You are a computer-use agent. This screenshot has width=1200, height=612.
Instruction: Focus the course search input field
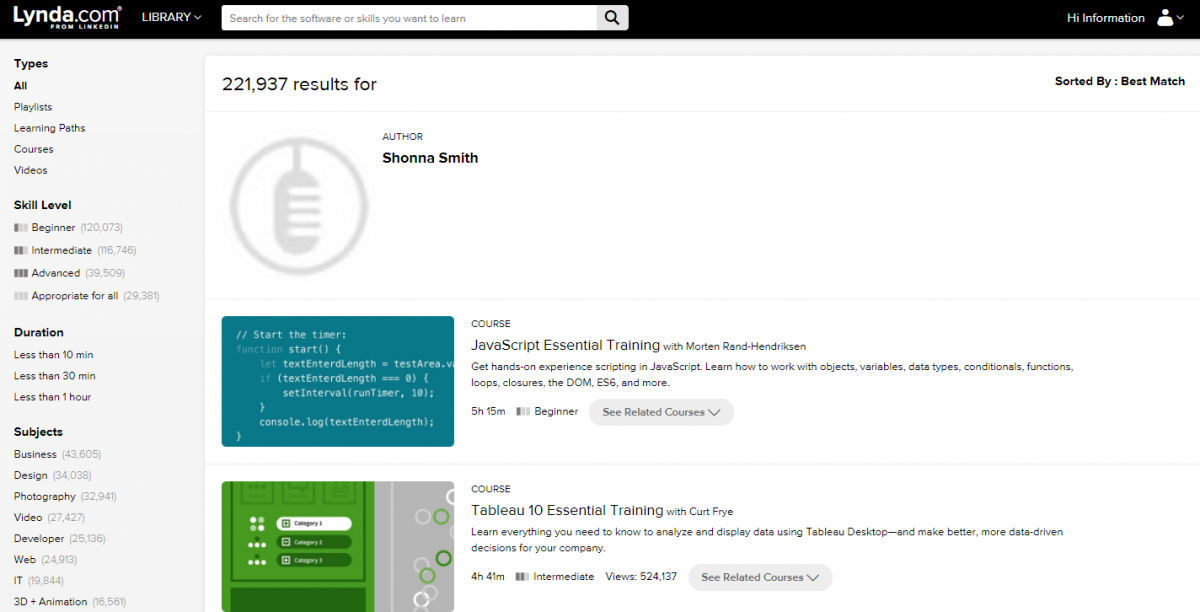409,18
